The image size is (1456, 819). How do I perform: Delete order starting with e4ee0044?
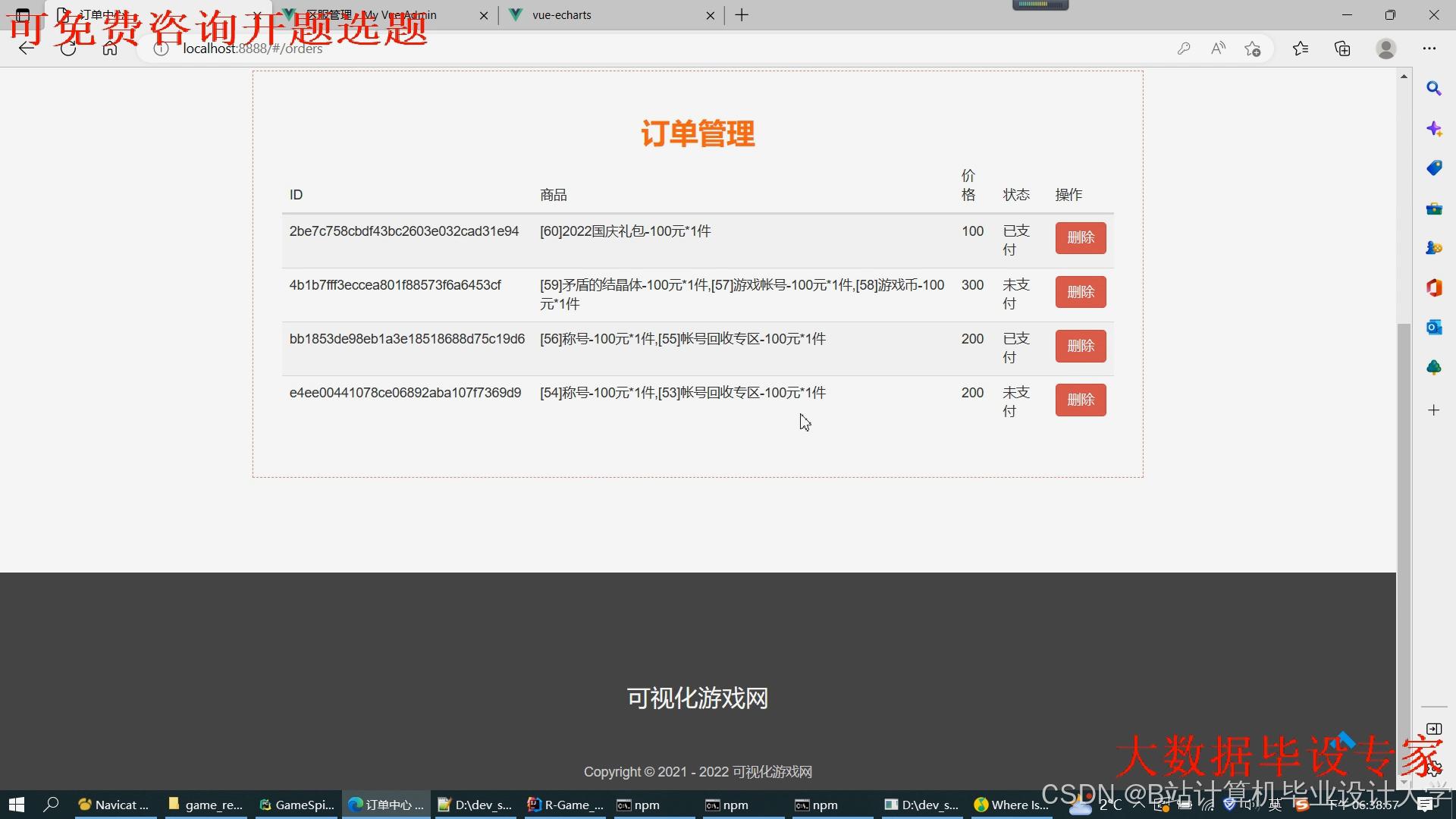tap(1080, 400)
